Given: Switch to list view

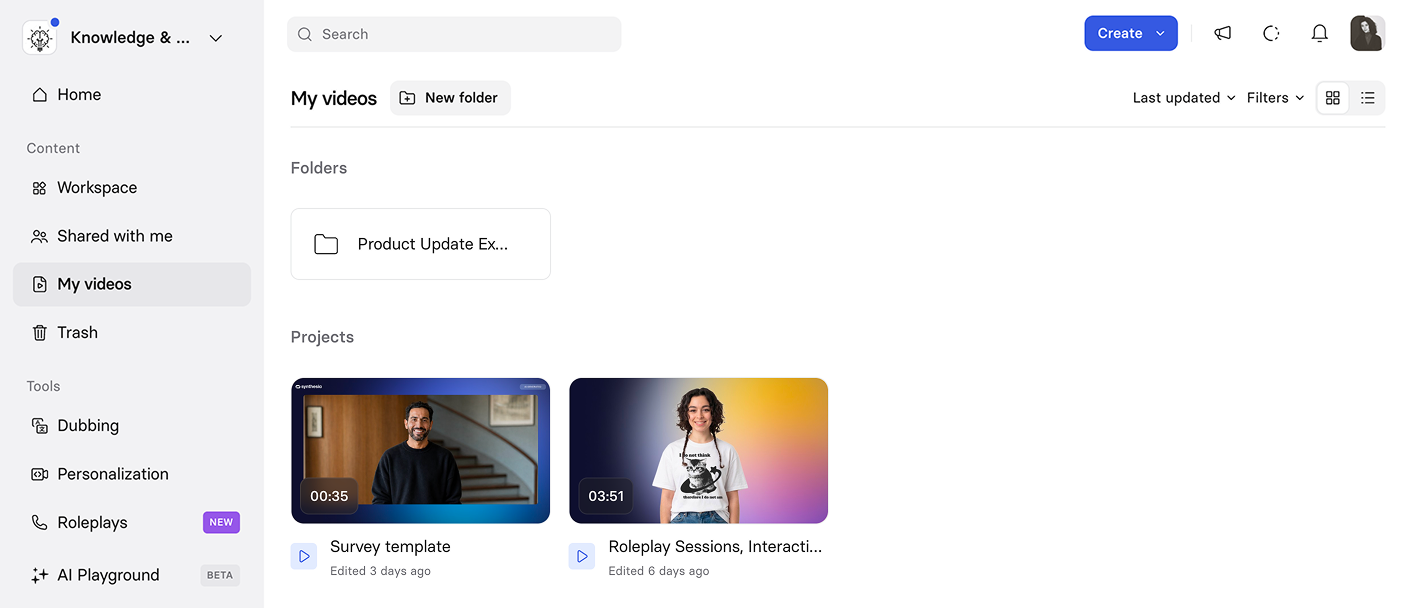Looking at the screenshot, I should [x=1368, y=98].
